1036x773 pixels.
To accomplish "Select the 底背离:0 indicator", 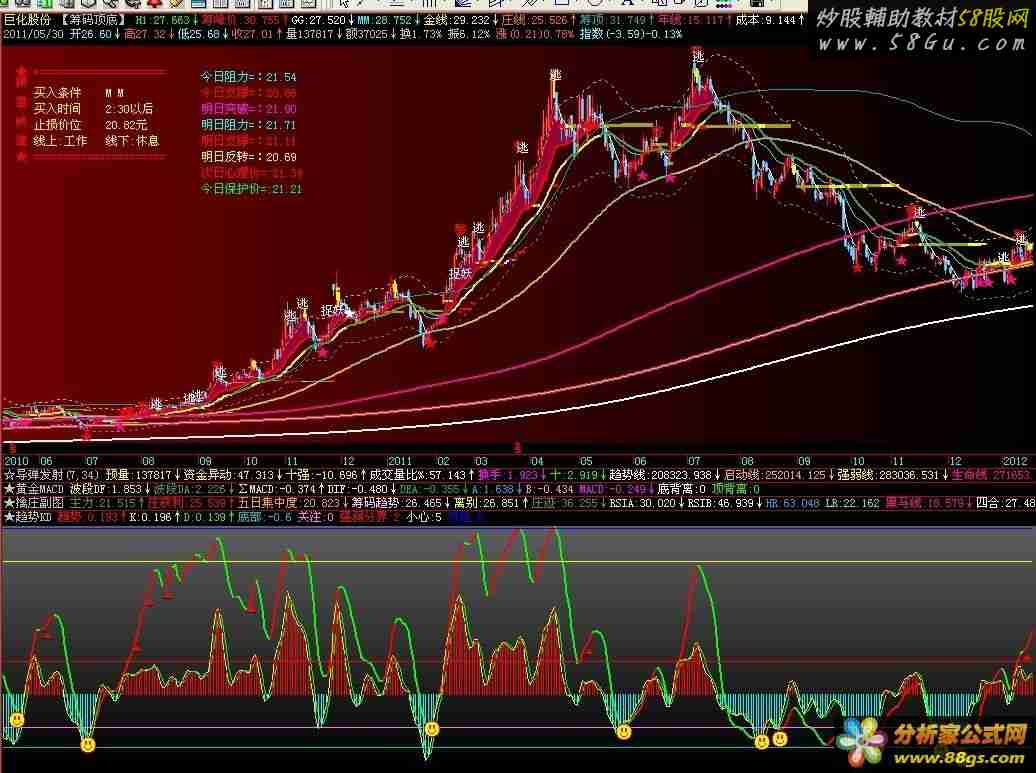I will coord(682,489).
